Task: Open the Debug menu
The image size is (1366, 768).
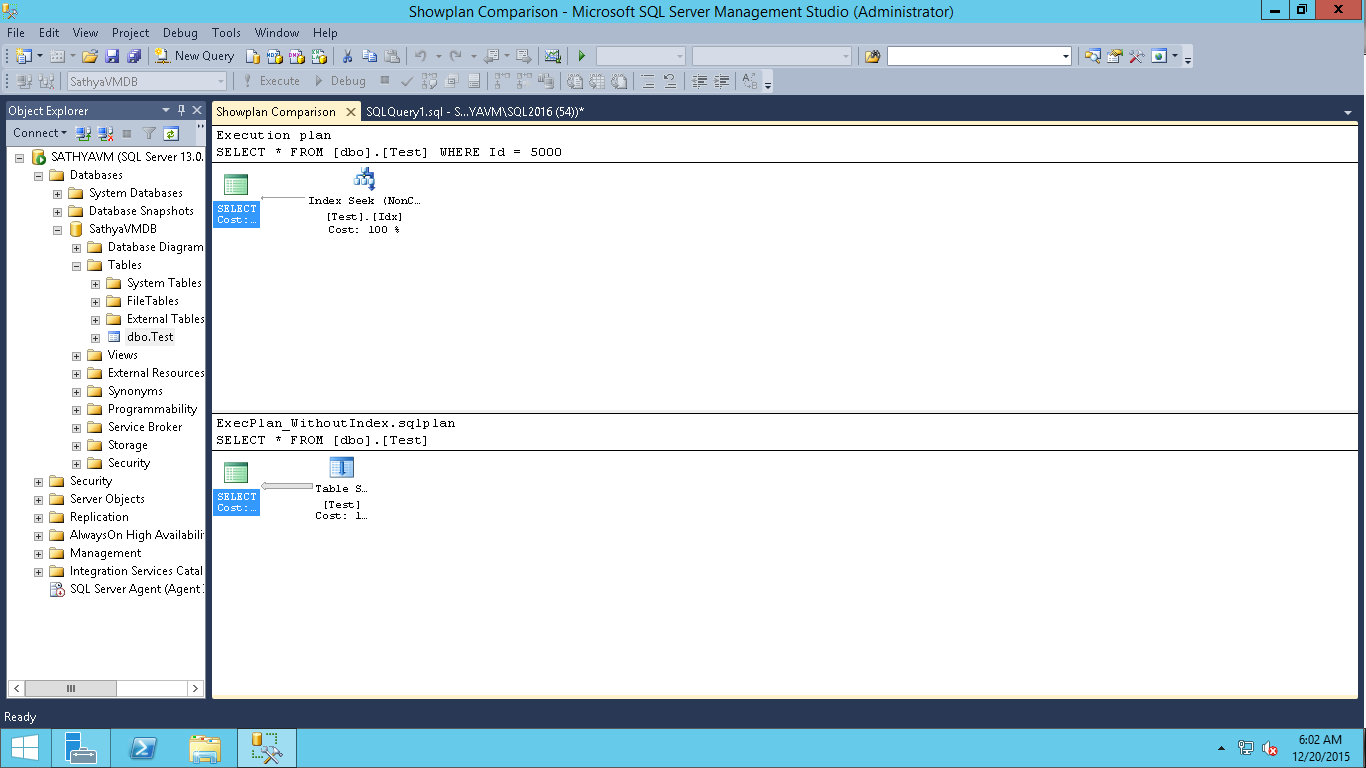Action: (180, 33)
